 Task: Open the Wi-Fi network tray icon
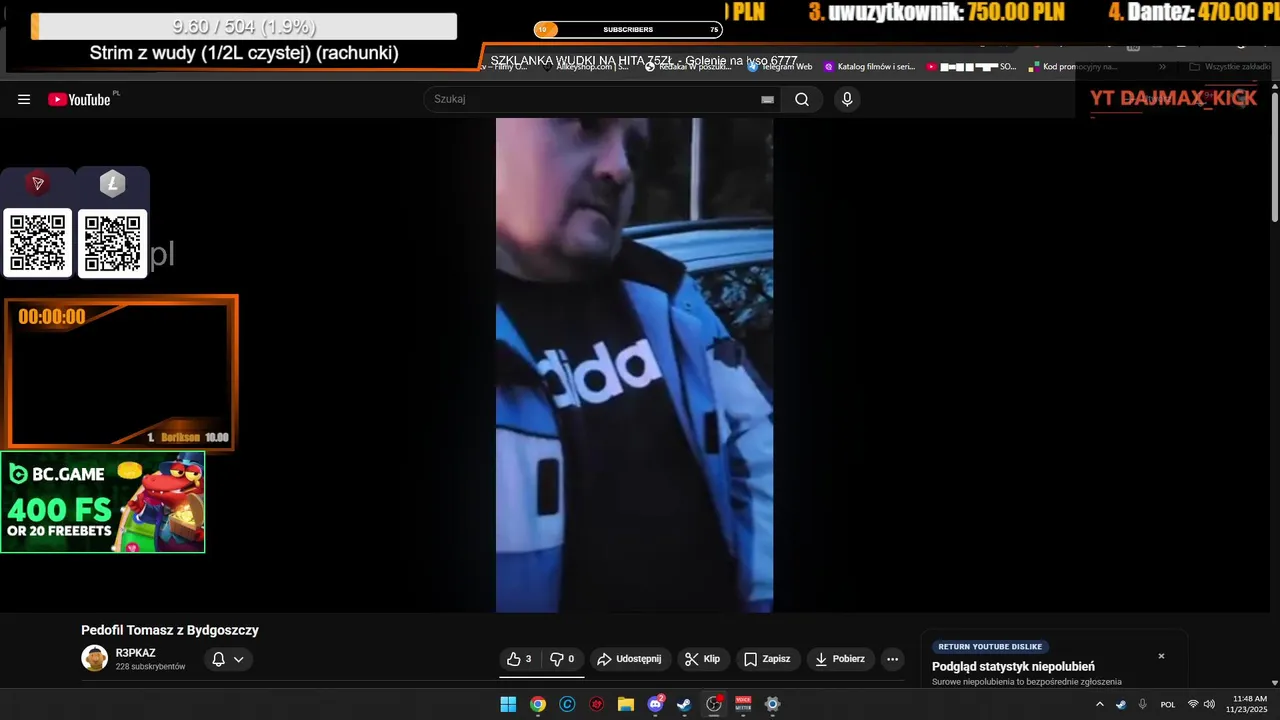pyautogui.click(x=1193, y=704)
